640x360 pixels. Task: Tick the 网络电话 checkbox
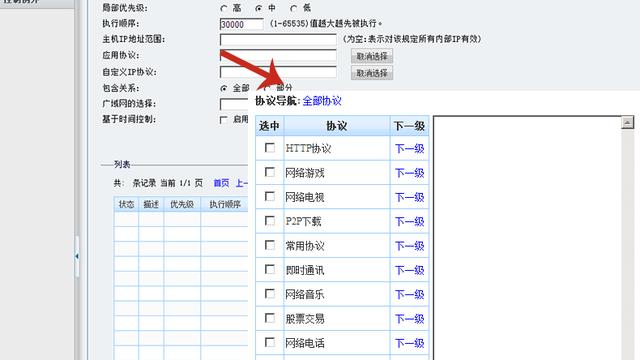click(x=269, y=342)
